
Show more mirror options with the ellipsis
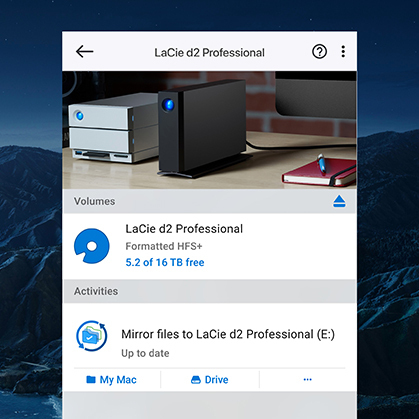pyautogui.click(x=308, y=379)
